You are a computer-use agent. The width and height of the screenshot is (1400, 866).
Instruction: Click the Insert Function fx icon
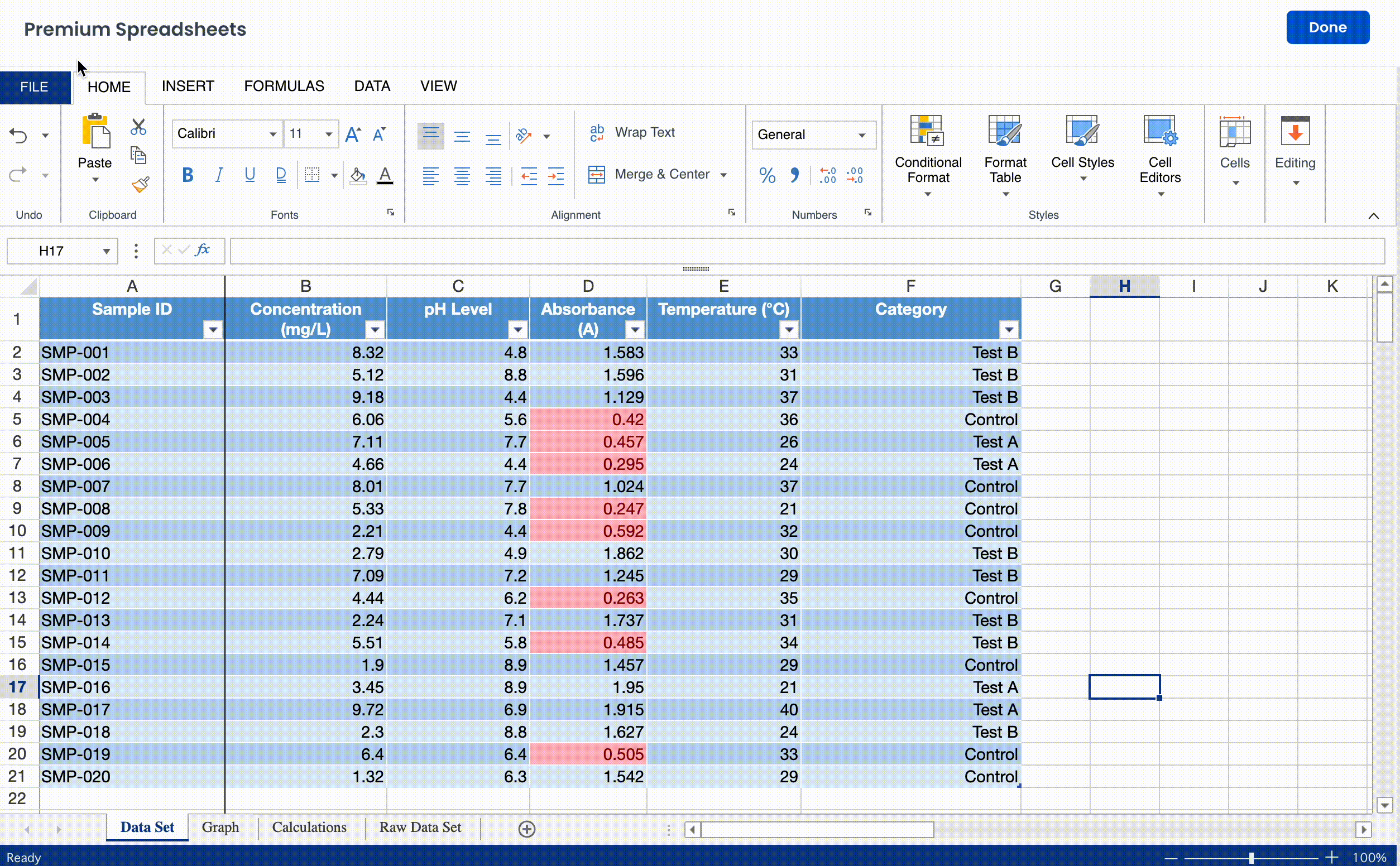(203, 251)
